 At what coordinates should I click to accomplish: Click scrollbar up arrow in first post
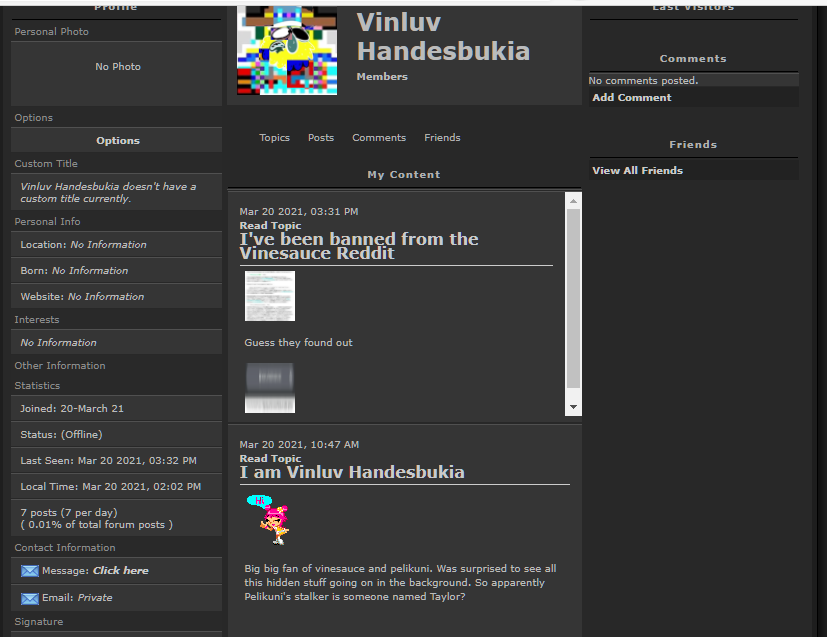573,201
